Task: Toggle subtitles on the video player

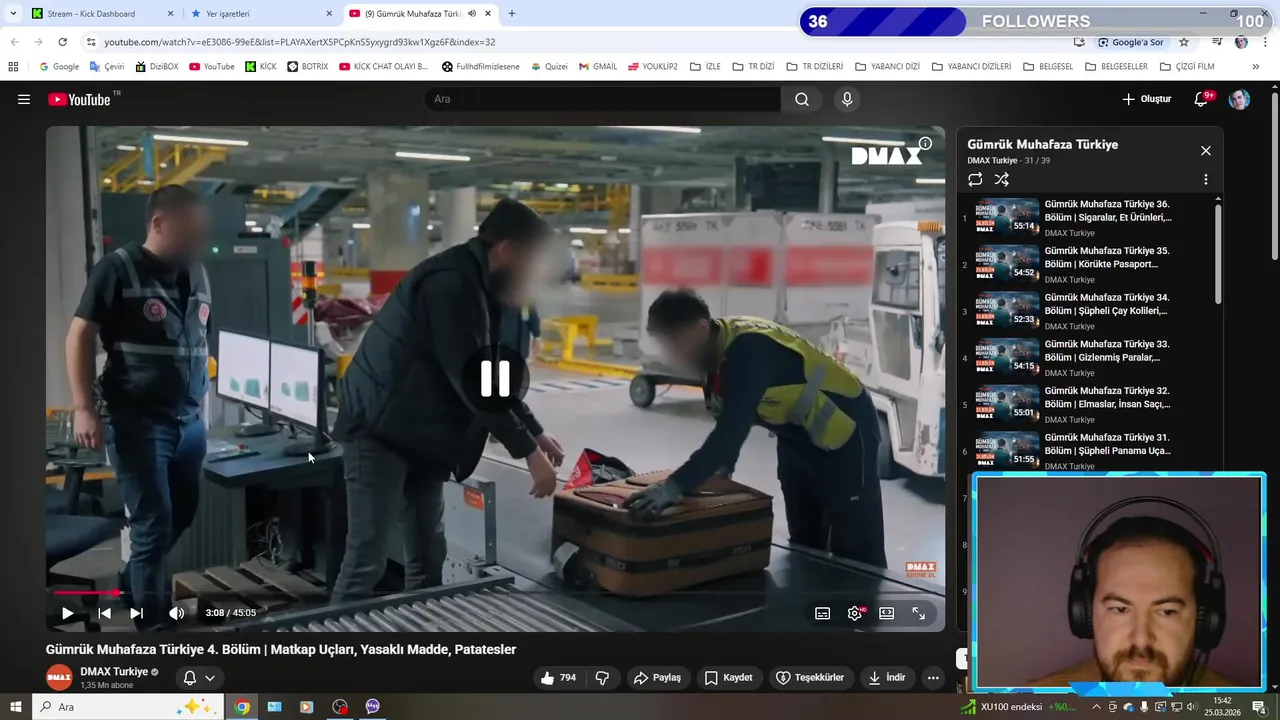Action: click(x=822, y=613)
